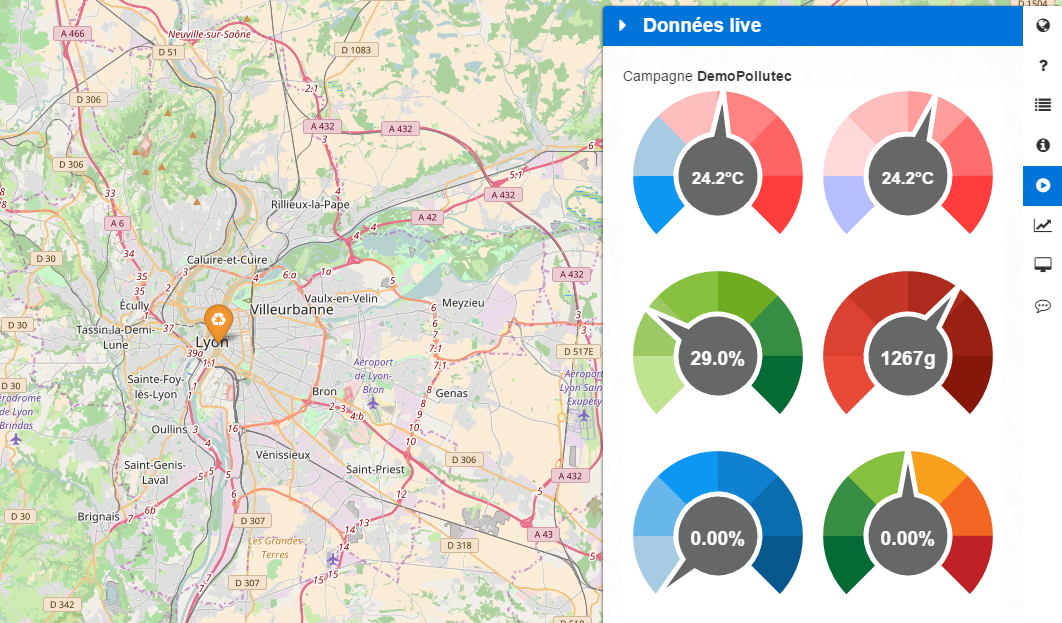1062x623 pixels.
Task: Show information via the info circle icon
Action: 1042,145
